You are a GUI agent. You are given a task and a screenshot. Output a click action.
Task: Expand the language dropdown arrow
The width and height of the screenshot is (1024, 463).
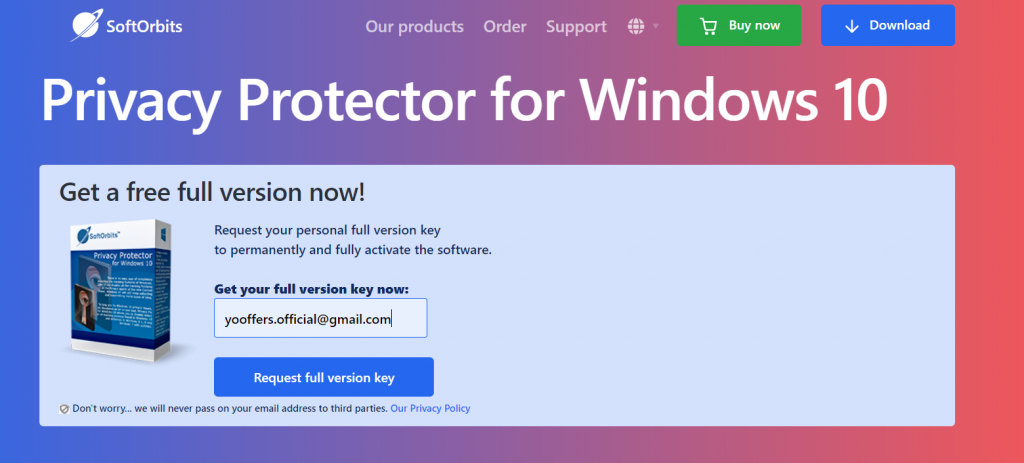[x=655, y=26]
